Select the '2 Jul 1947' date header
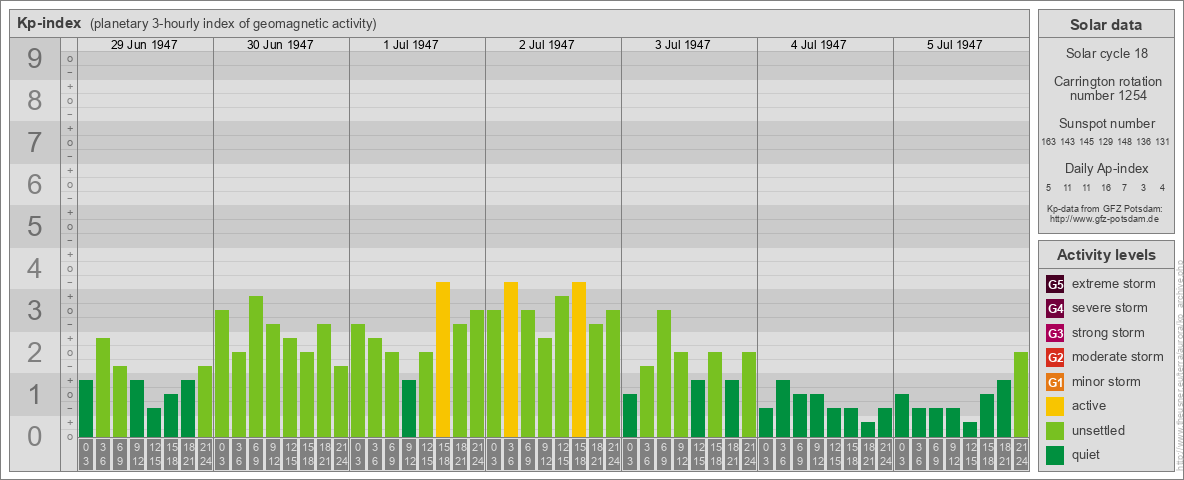The width and height of the screenshot is (1184, 480). (547, 45)
